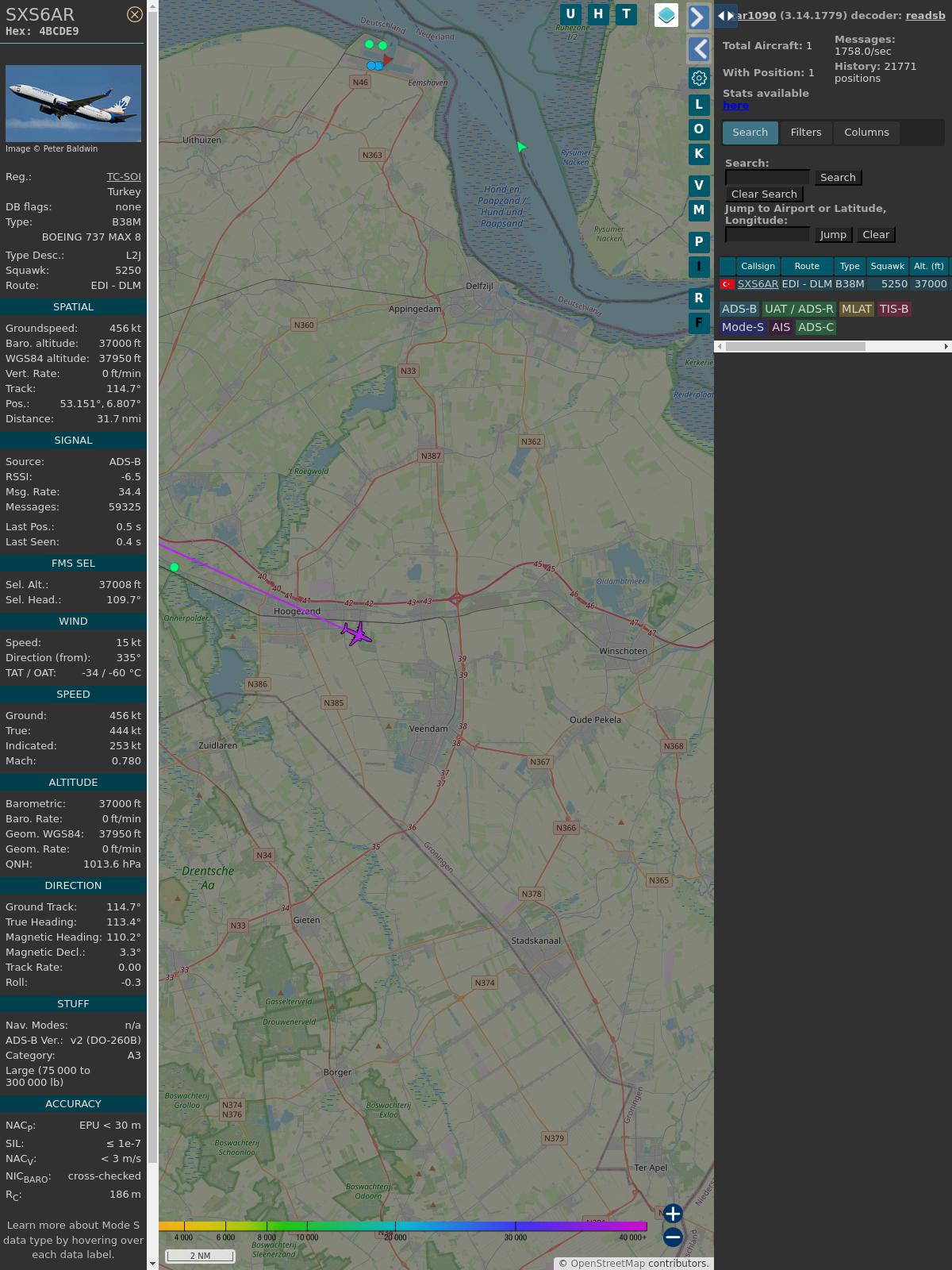This screenshot has width=952, height=1270.
Task: Sort table by Type column
Action: [850, 267]
